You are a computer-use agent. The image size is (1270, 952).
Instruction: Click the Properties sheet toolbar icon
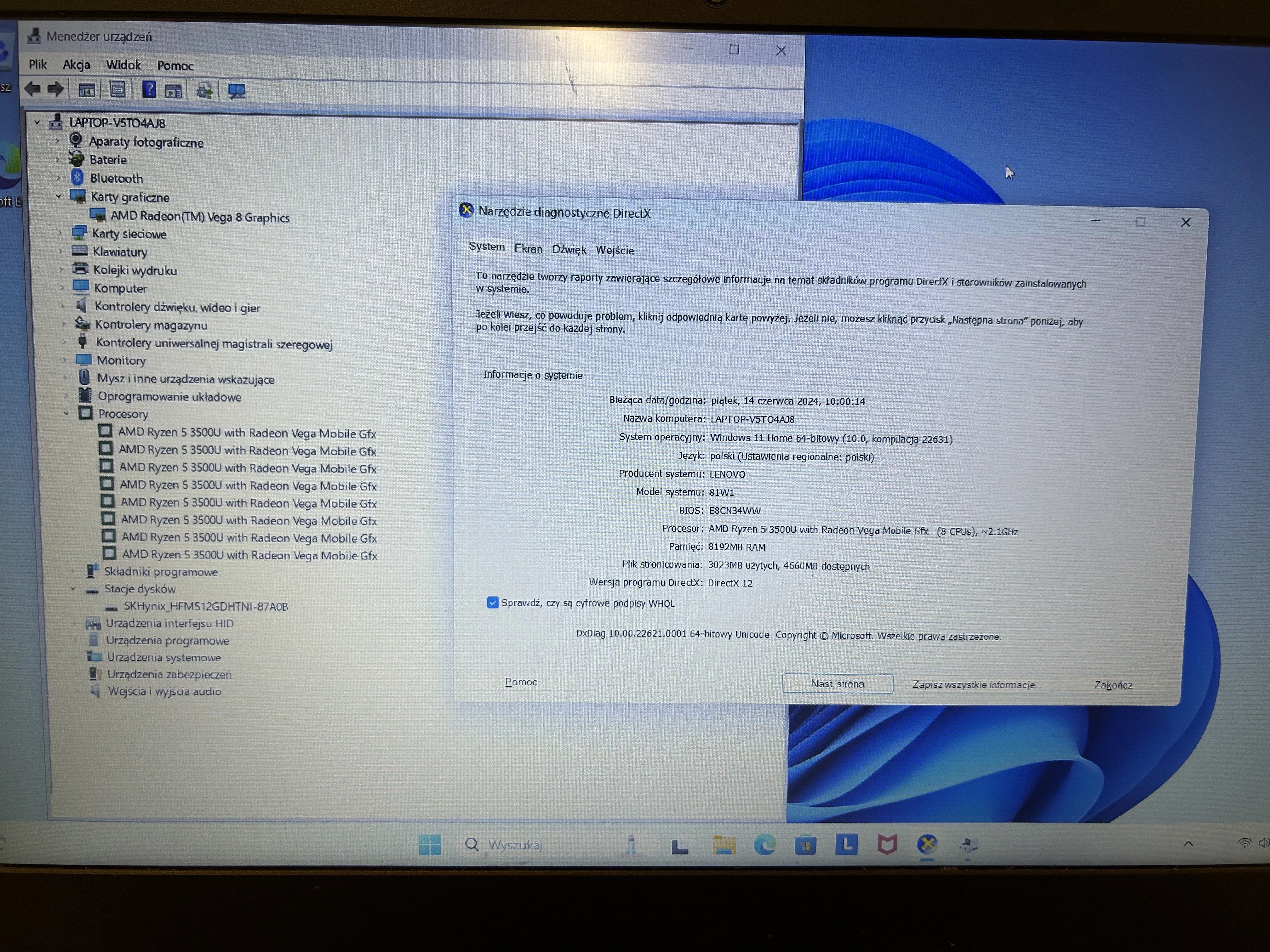point(118,89)
